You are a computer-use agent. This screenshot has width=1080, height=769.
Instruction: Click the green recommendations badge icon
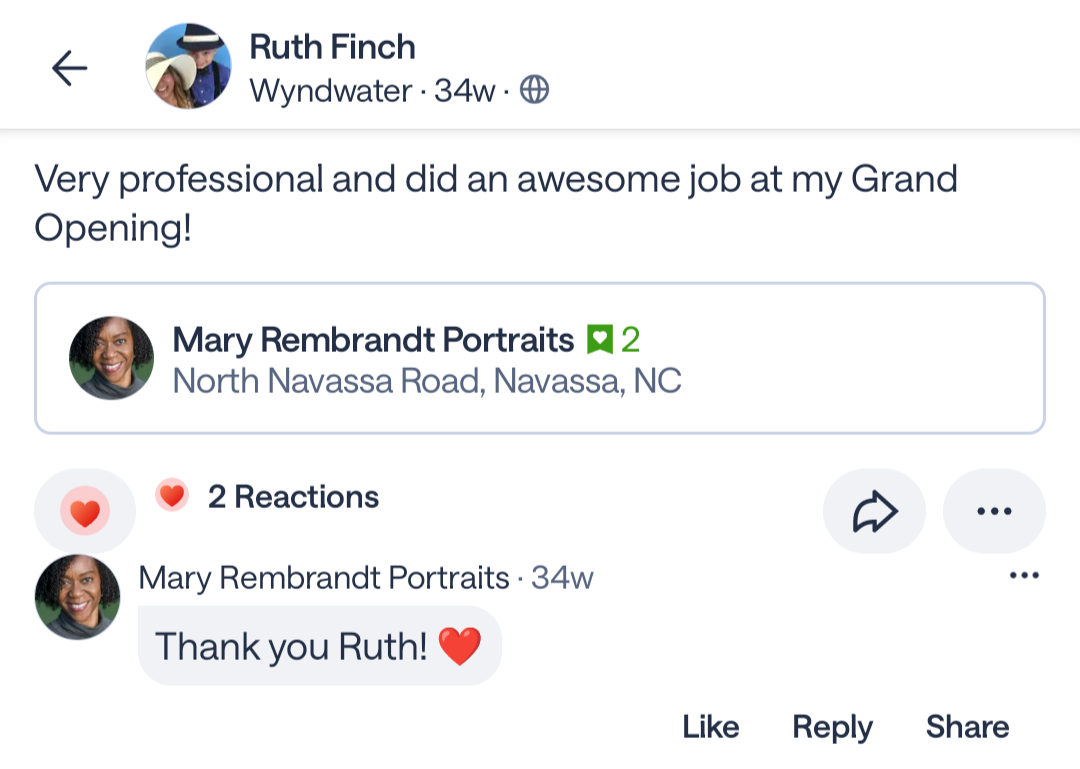pos(599,340)
